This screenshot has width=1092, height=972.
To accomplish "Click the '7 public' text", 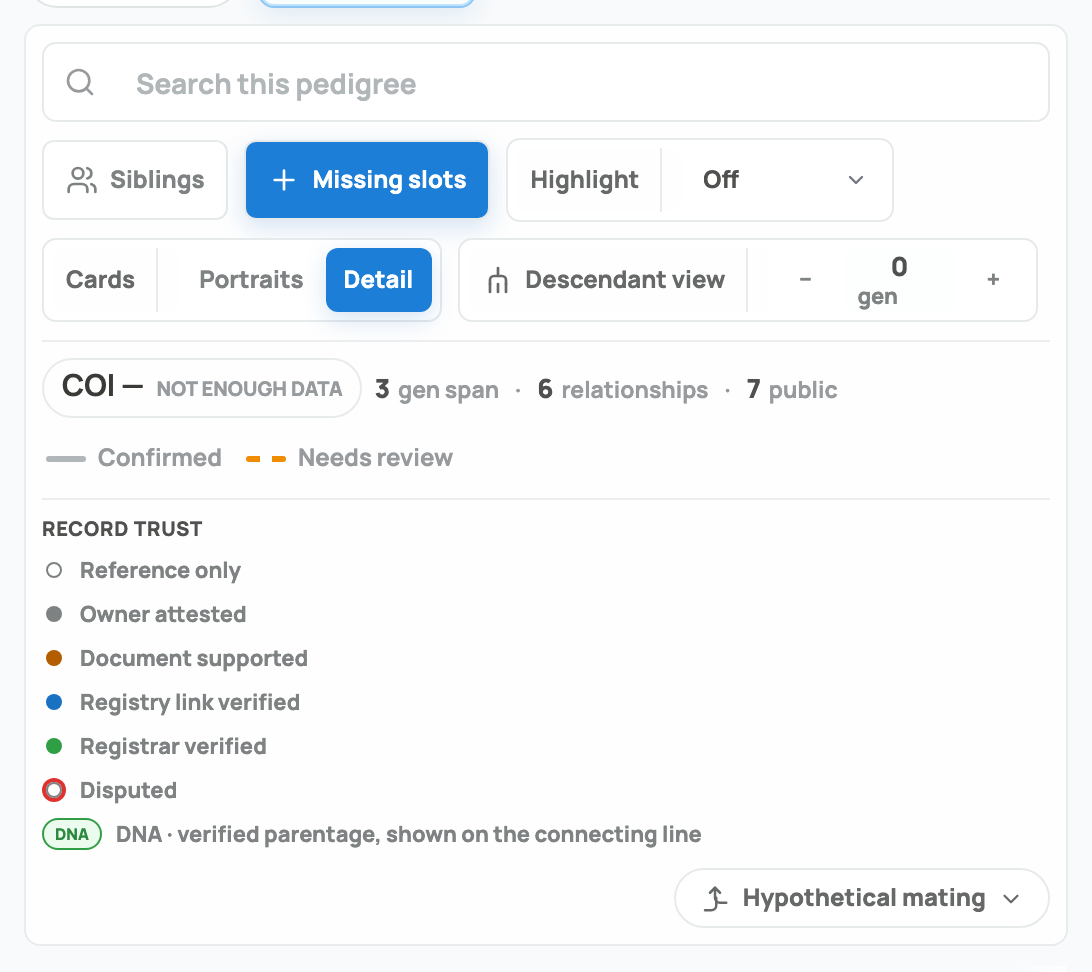I will 792,389.
